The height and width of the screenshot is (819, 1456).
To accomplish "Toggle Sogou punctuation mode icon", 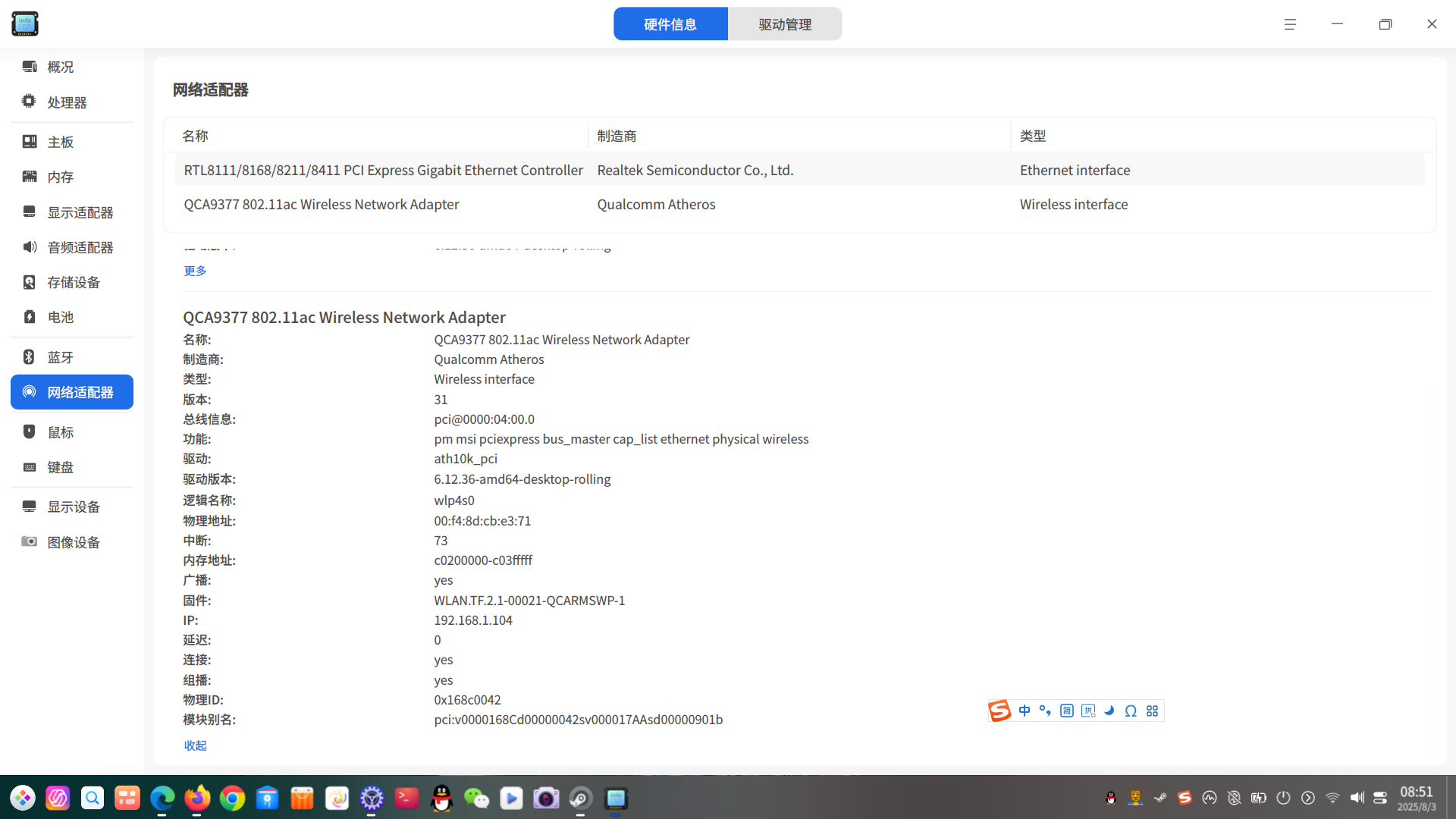I will (x=1045, y=711).
